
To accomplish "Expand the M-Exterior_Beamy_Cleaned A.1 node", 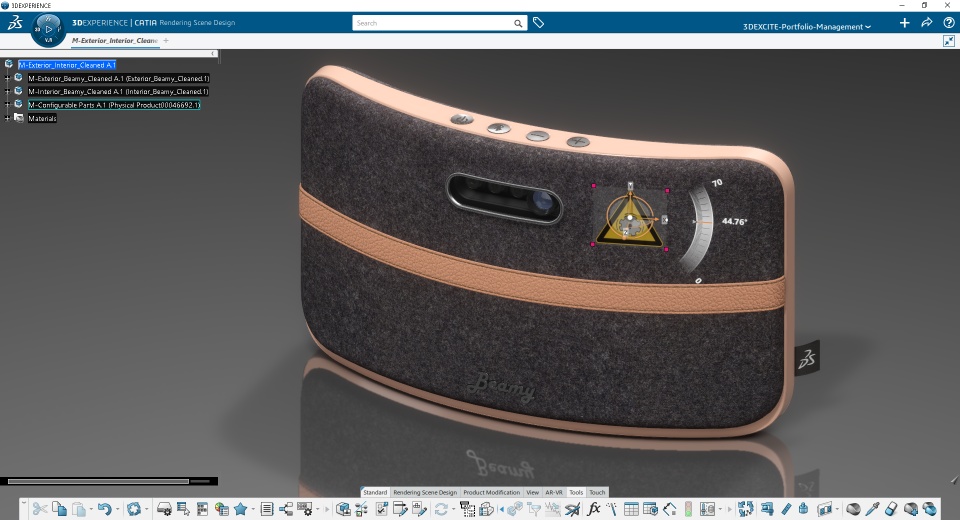I will tap(8, 78).
